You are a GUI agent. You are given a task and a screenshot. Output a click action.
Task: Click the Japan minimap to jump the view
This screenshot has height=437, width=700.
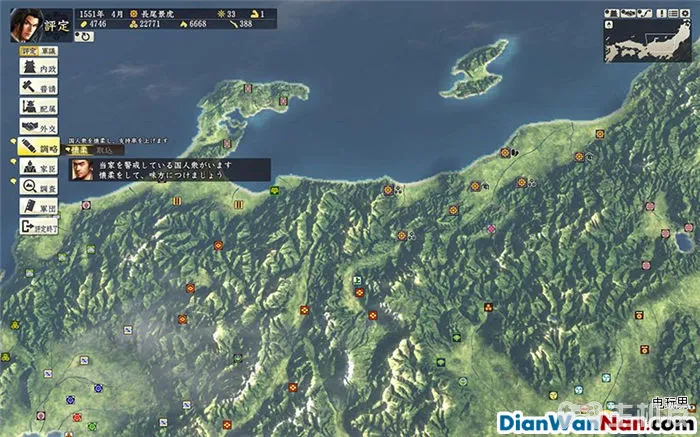click(648, 41)
